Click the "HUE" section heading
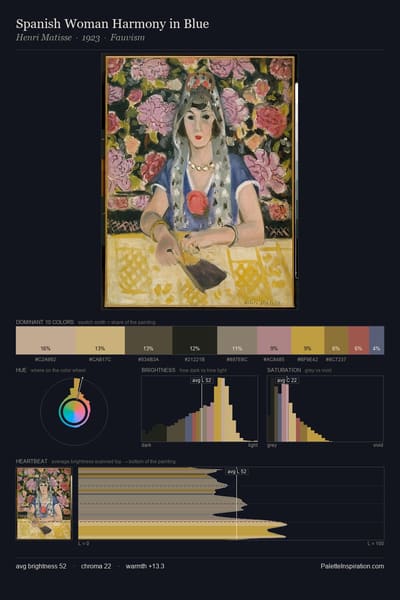This screenshot has width=400, height=600. click(21, 370)
